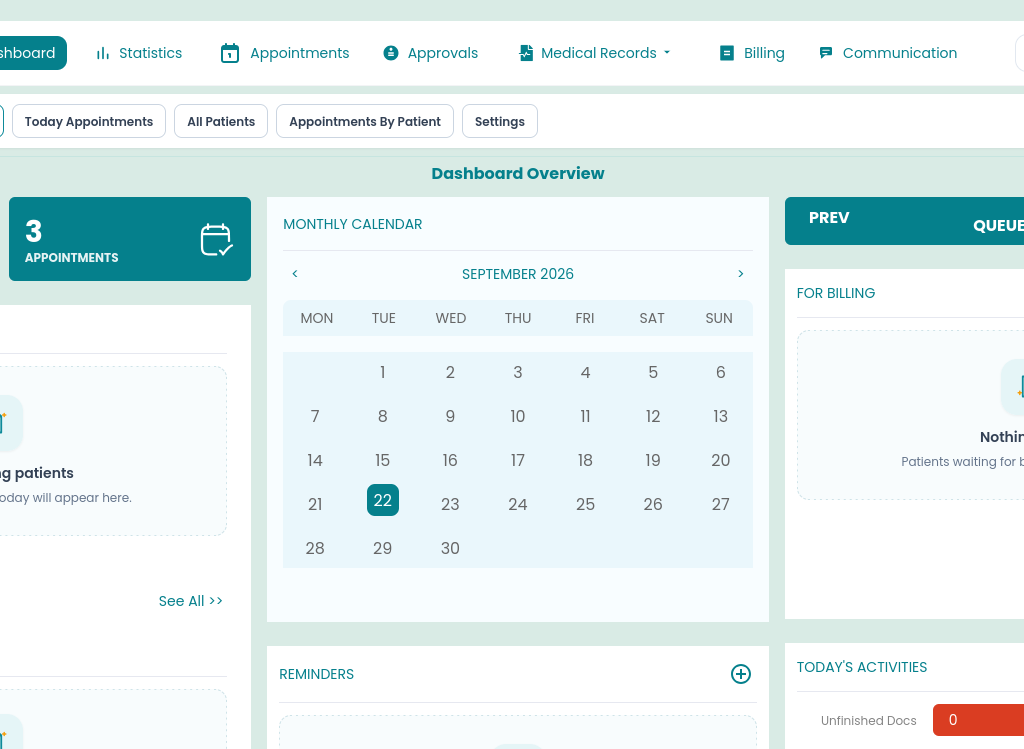Click the REMINDERS heading
The width and height of the screenshot is (1024, 749).
316,674
